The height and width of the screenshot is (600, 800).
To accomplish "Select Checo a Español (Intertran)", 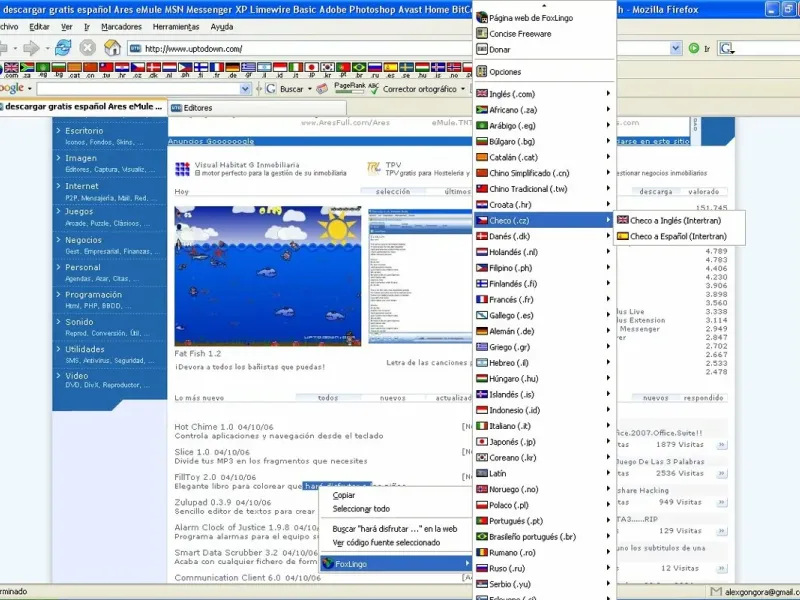I will click(679, 236).
